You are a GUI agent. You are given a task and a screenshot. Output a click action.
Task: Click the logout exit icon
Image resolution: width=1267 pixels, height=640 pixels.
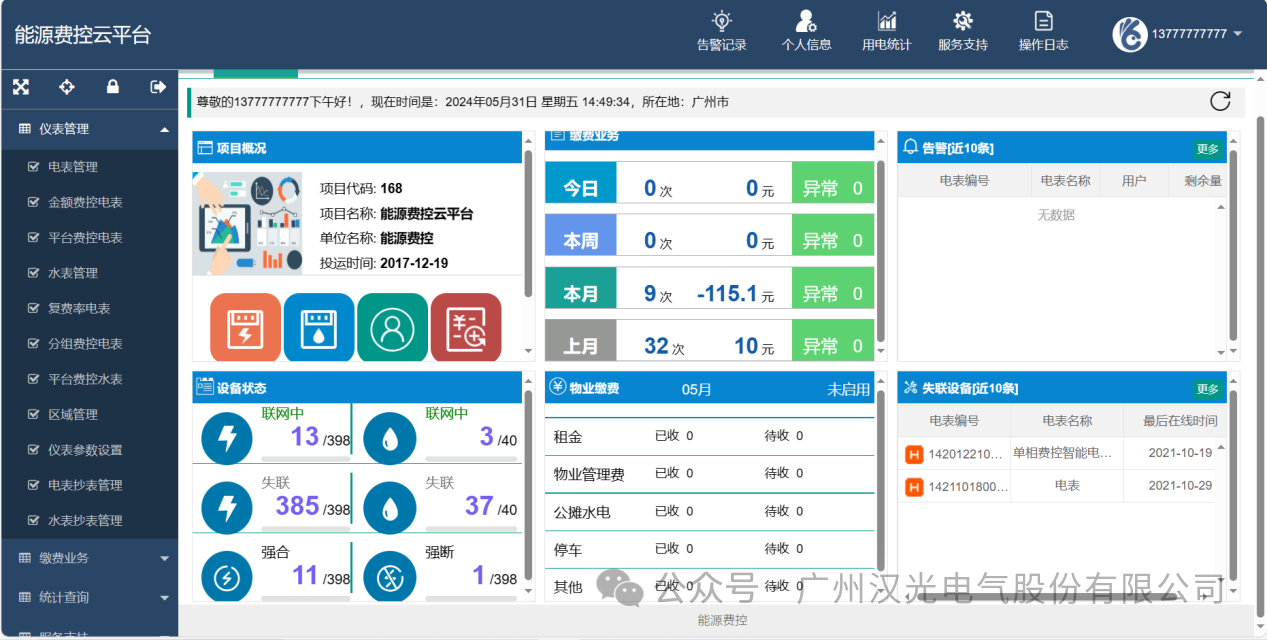pos(157,87)
